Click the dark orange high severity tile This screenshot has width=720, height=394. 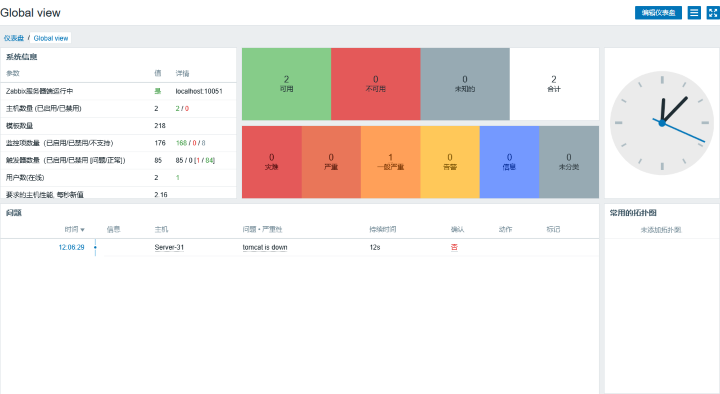(x=331, y=162)
